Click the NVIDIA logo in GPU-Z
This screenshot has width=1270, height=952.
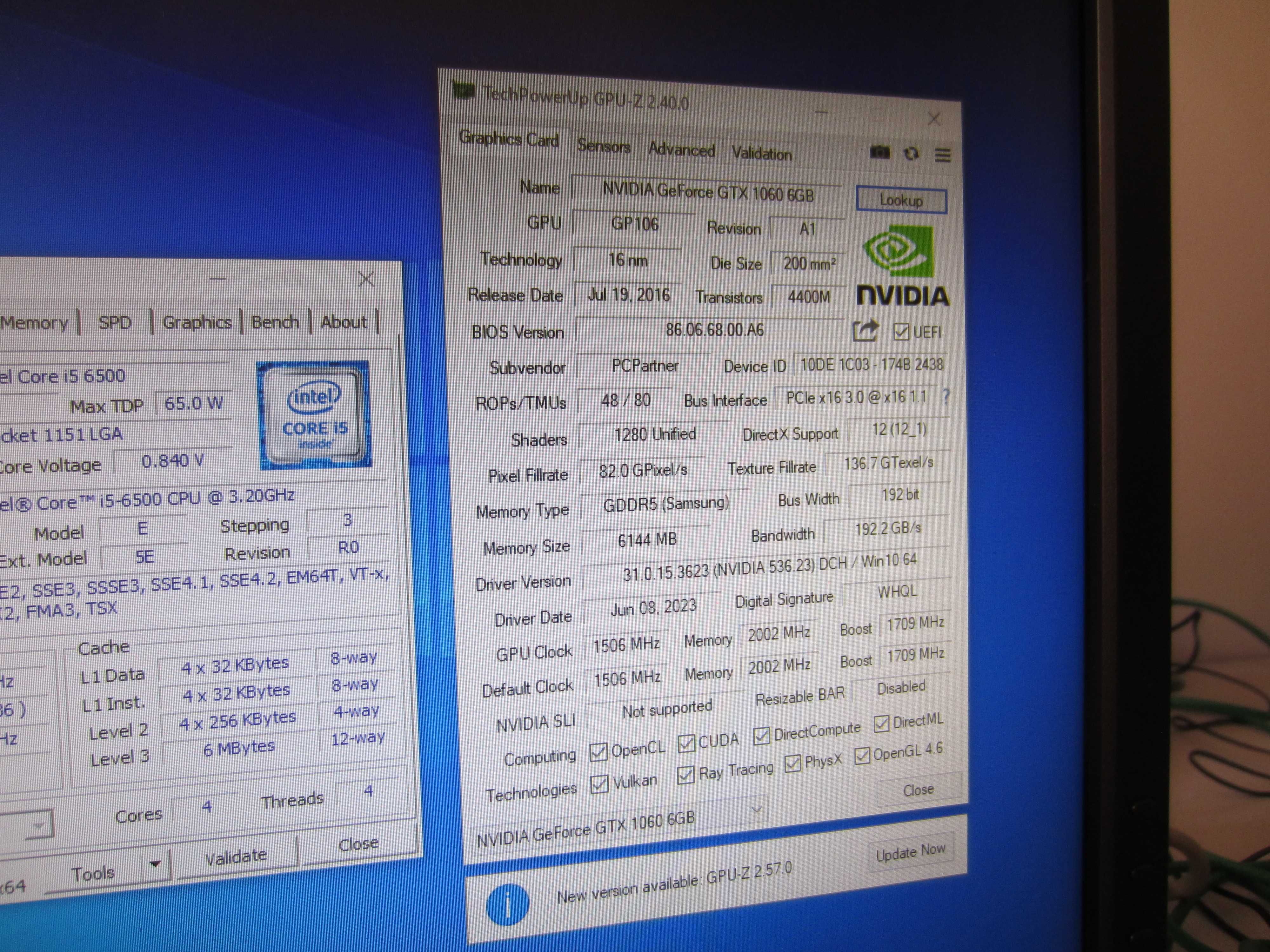pos(903,266)
